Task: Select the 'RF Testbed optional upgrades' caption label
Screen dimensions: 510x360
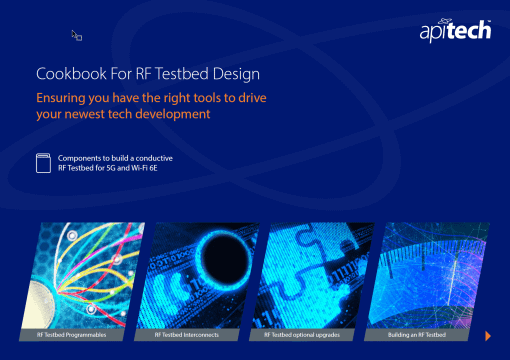Action: point(302,335)
